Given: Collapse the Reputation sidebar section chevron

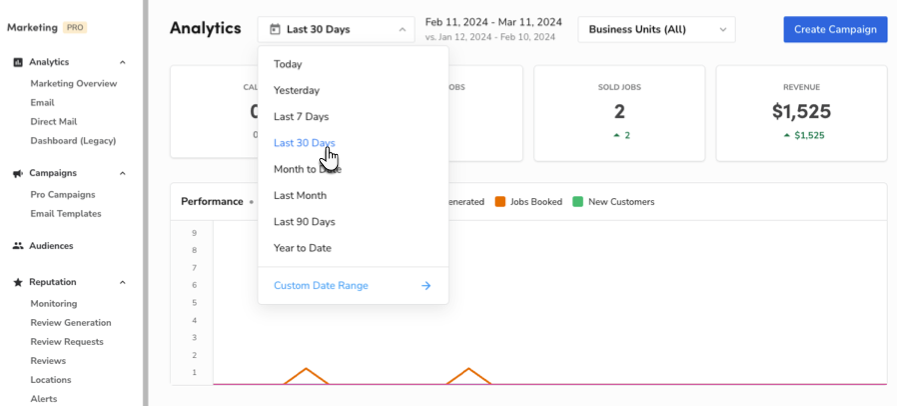Looking at the screenshot, I should (122, 282).
